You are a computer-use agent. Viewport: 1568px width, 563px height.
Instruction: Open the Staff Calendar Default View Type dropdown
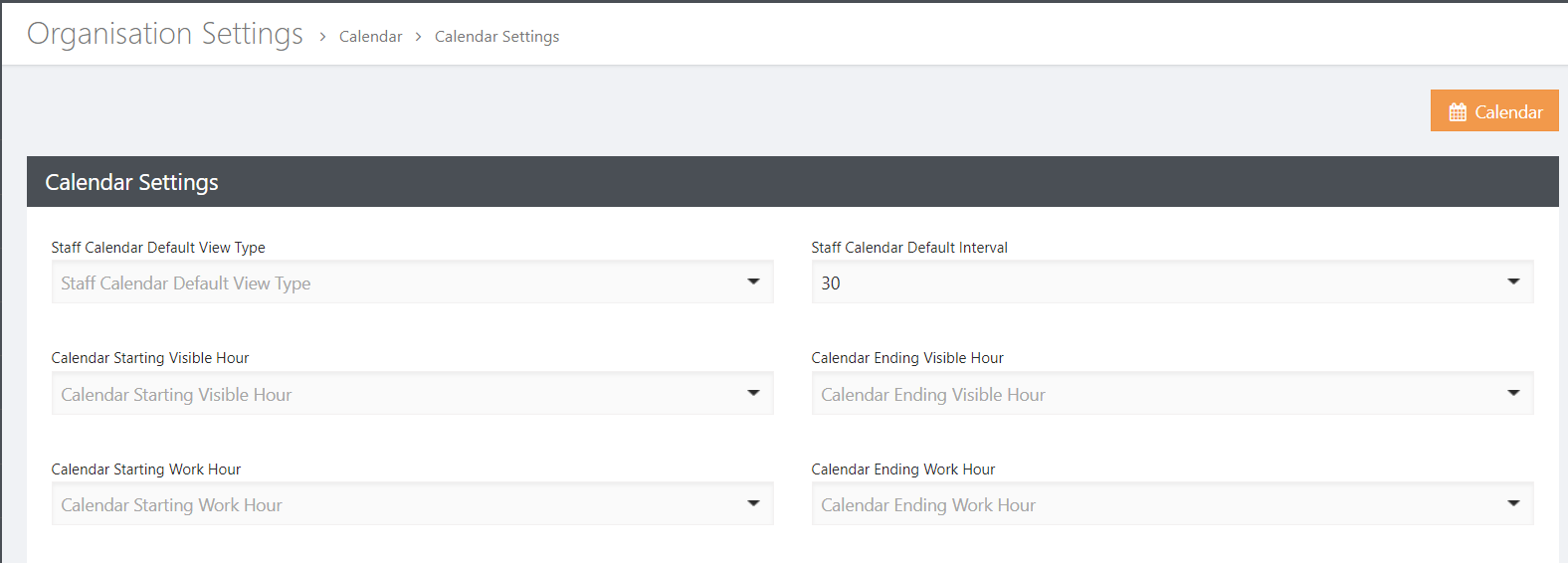coord(412,282)
